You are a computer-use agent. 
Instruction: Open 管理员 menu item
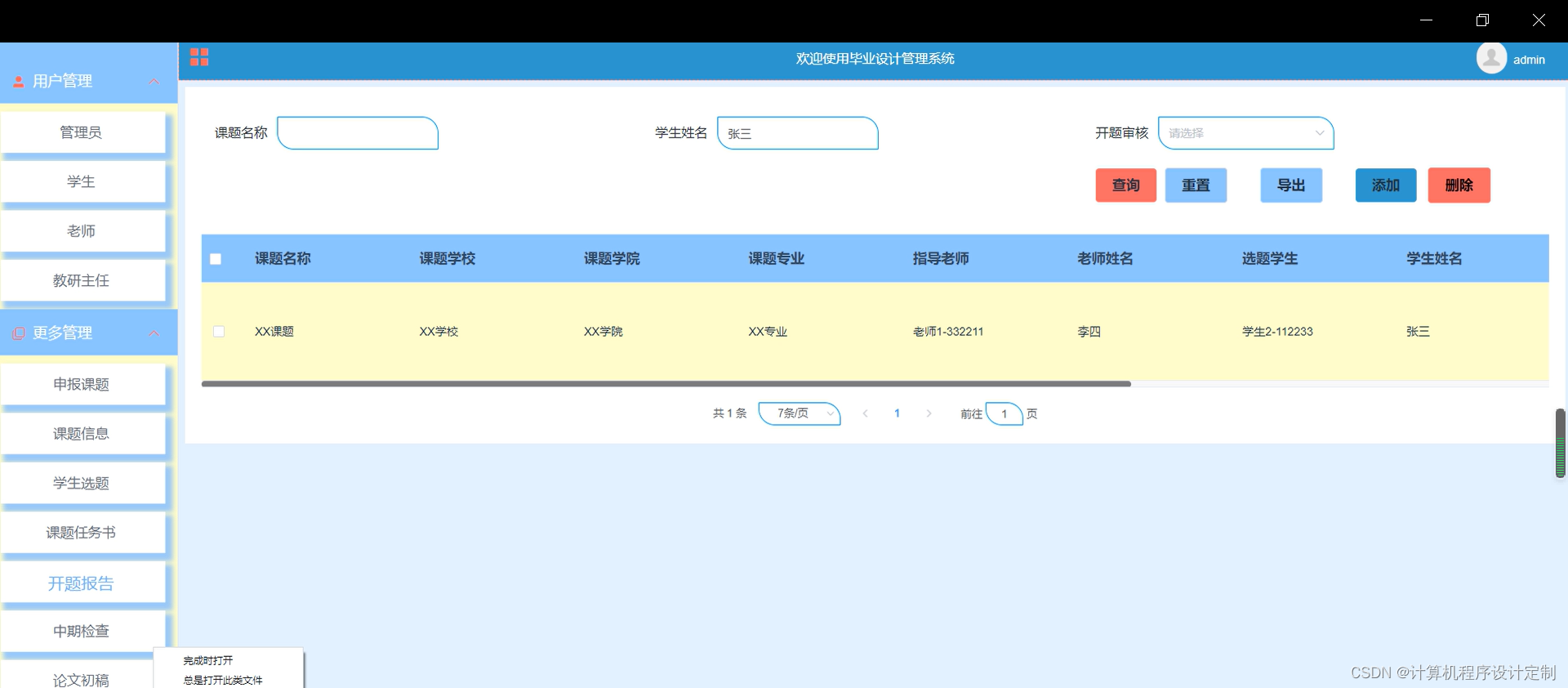pos(82,132)
